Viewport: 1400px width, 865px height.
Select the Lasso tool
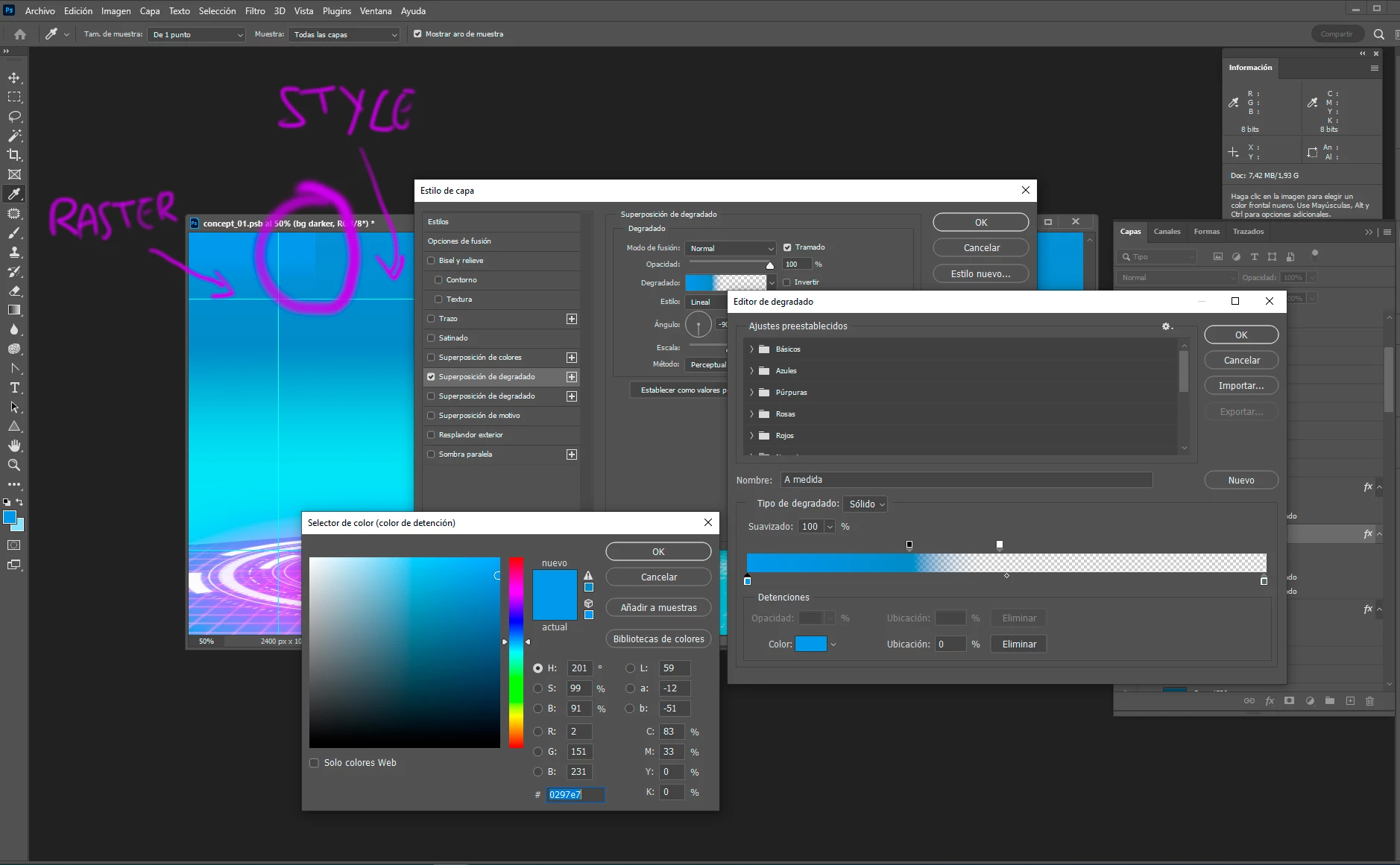[14, 116]
